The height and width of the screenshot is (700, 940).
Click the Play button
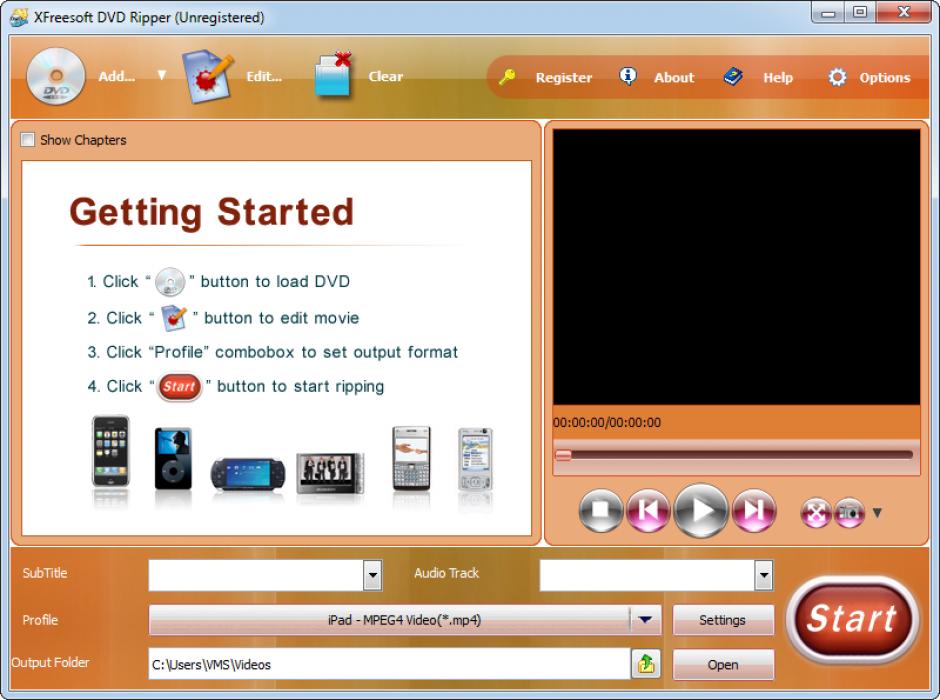tap(701, 510)
